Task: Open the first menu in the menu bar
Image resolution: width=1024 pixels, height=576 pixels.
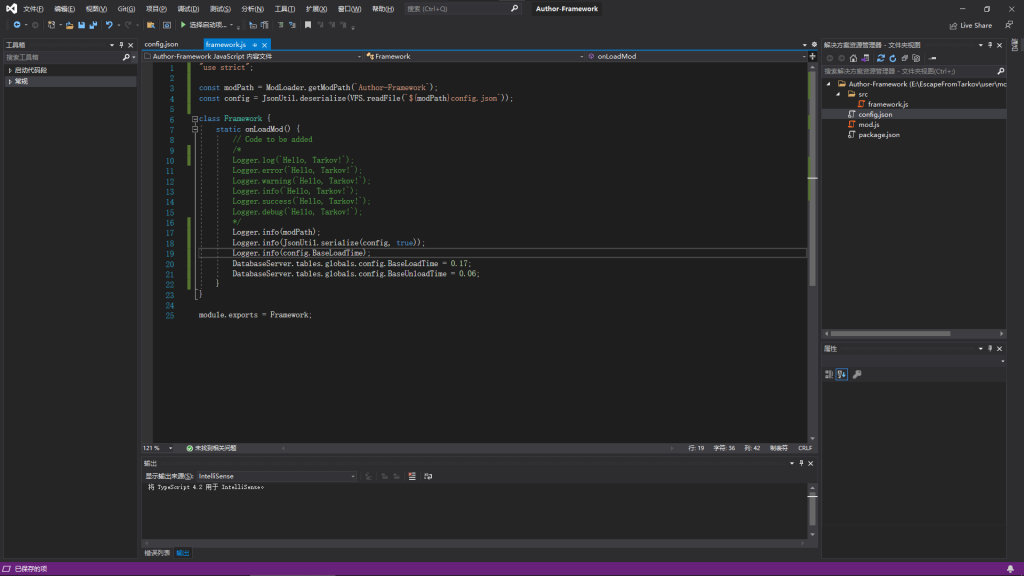Action: pyautogui.click(x=33, y=9)
